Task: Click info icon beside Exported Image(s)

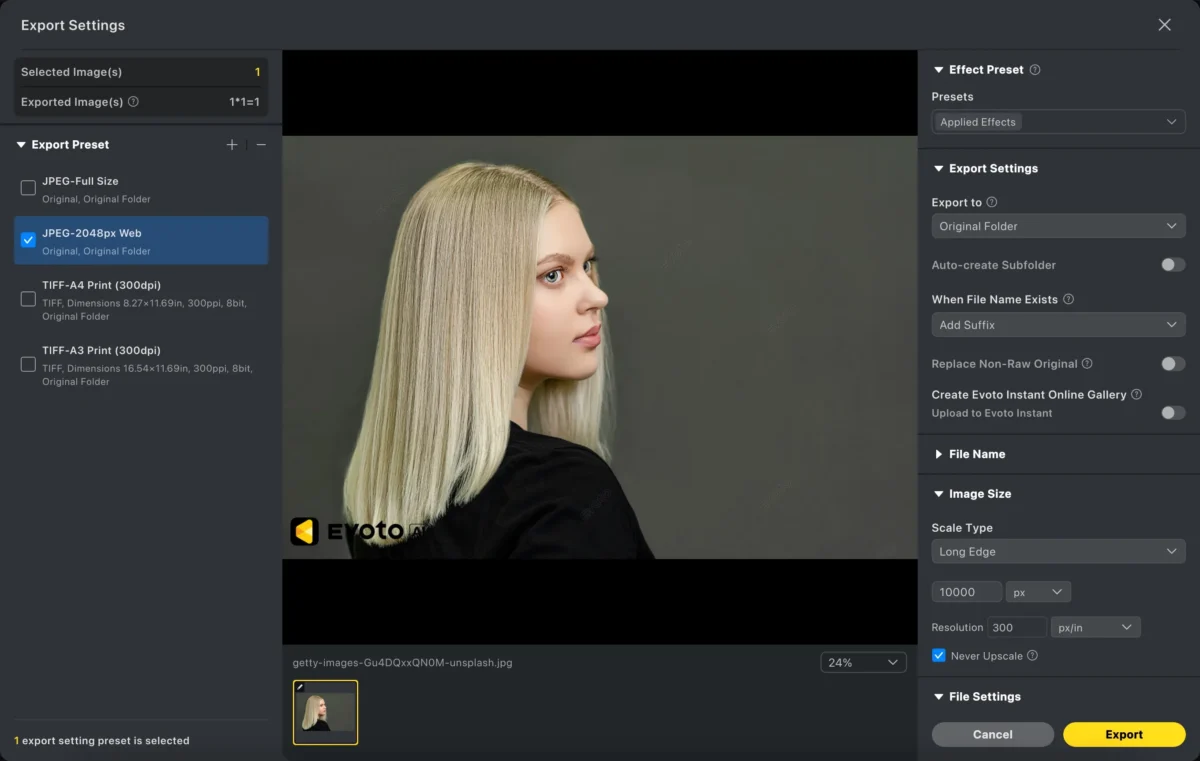Action: [133, 102]
